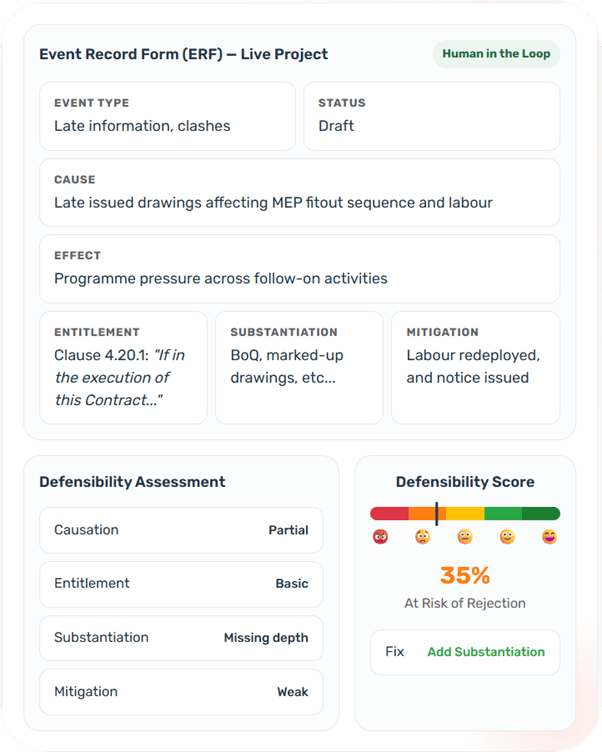Select the neutral face emoji

click(465, 537)
